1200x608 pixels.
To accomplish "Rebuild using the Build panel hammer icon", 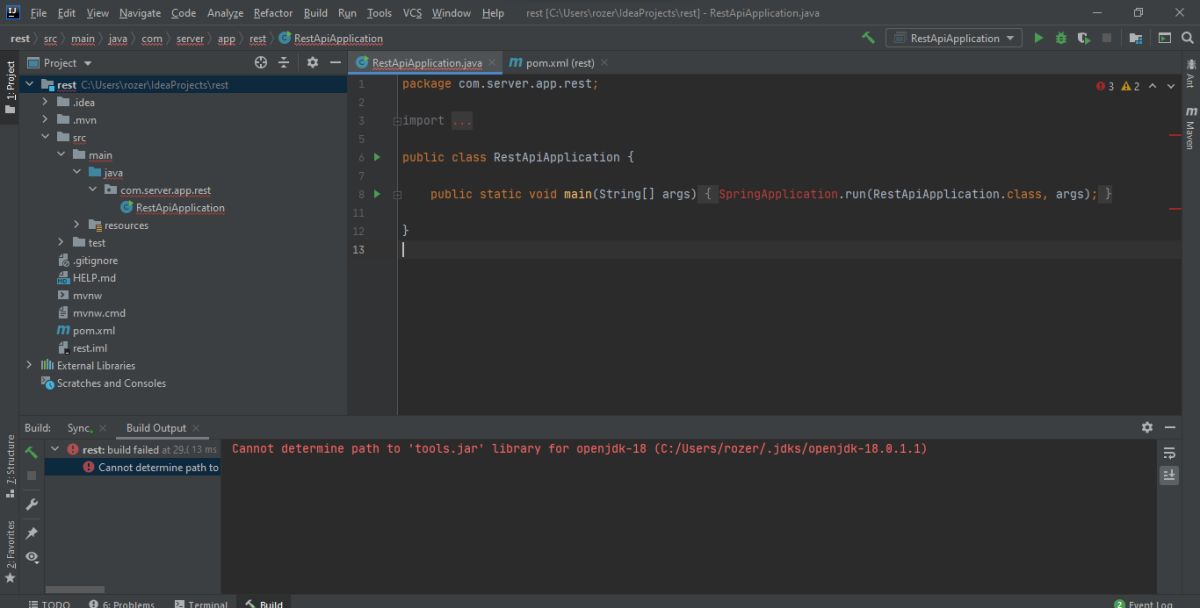I will tap(31, 452).
